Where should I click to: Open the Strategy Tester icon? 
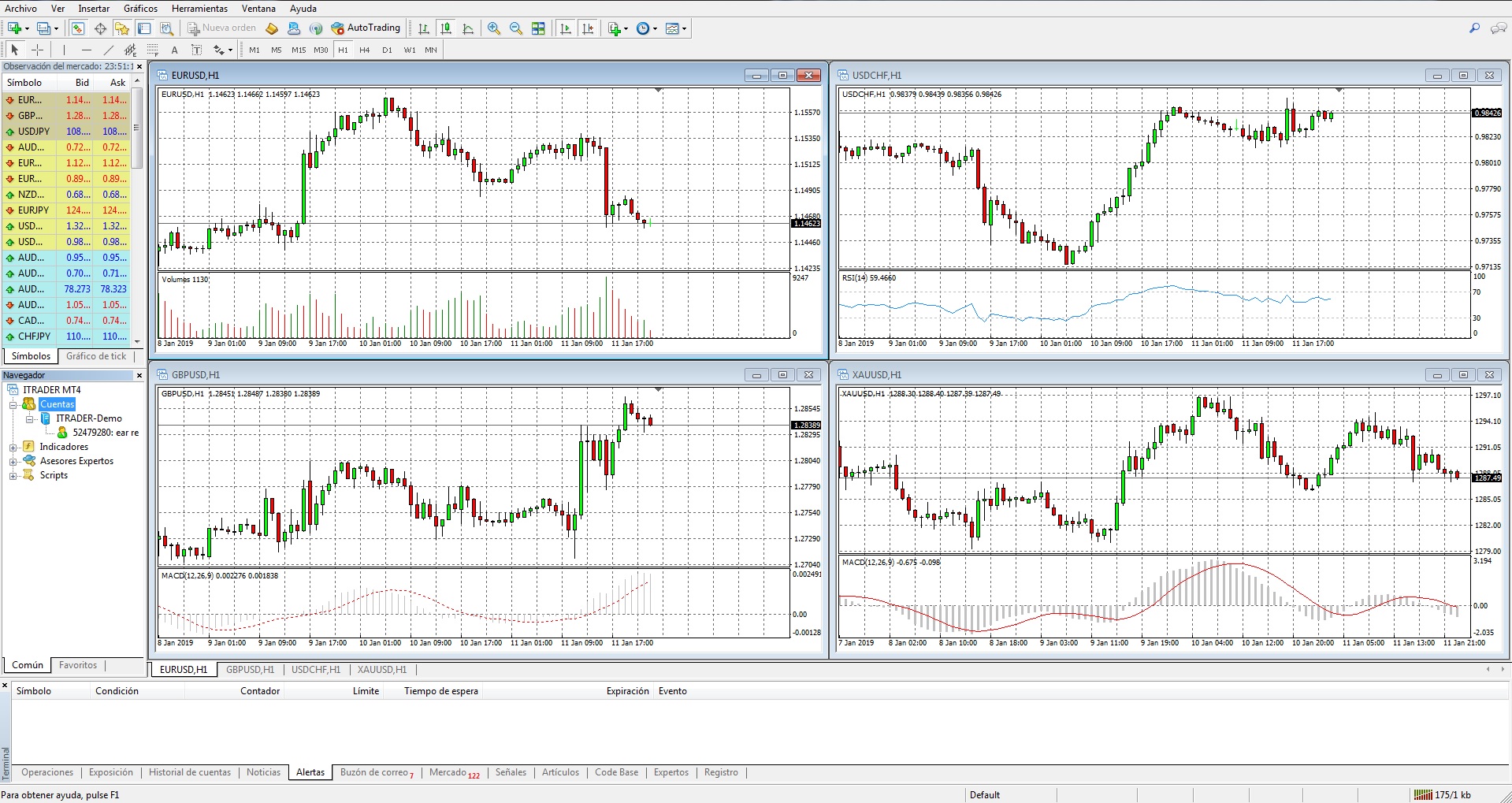(x=166, y=28)
